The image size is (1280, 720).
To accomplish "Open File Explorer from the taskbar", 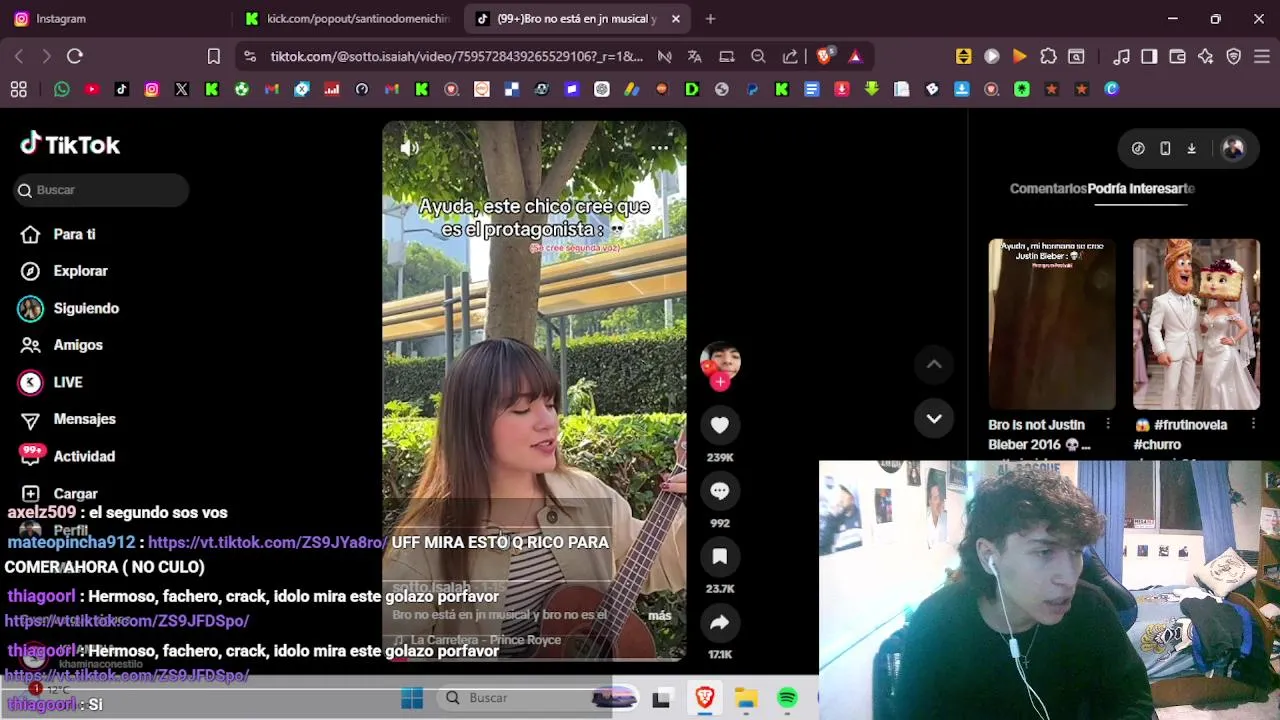I will 746,698.
